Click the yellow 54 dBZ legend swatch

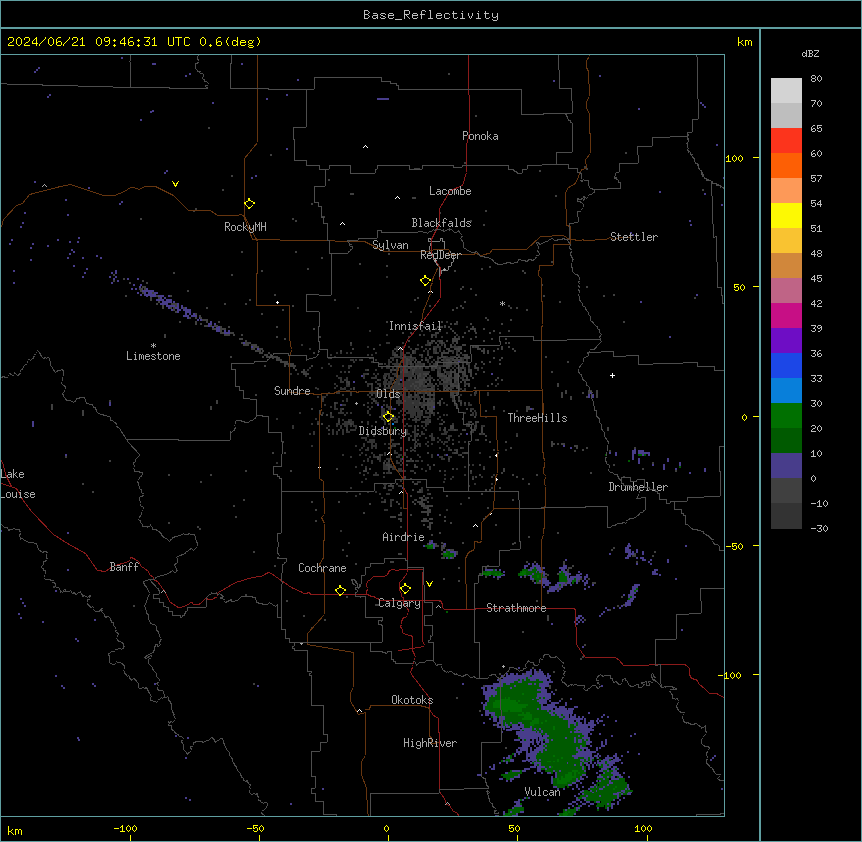786,215
